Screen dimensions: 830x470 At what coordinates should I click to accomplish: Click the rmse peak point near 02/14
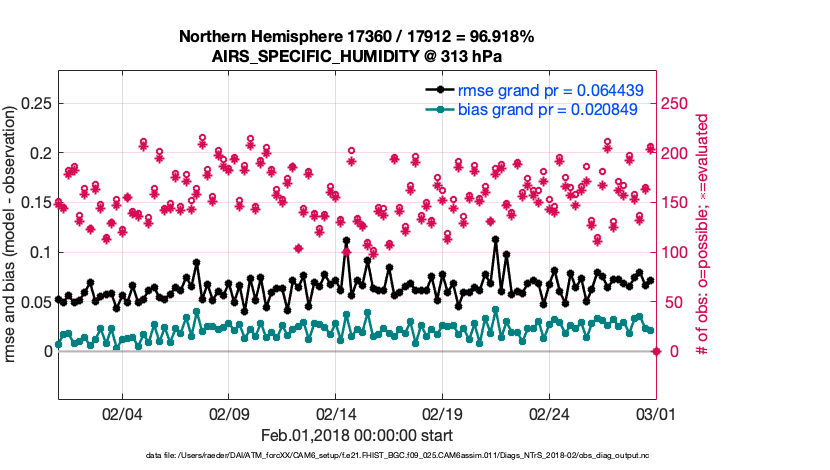(346, 241)
